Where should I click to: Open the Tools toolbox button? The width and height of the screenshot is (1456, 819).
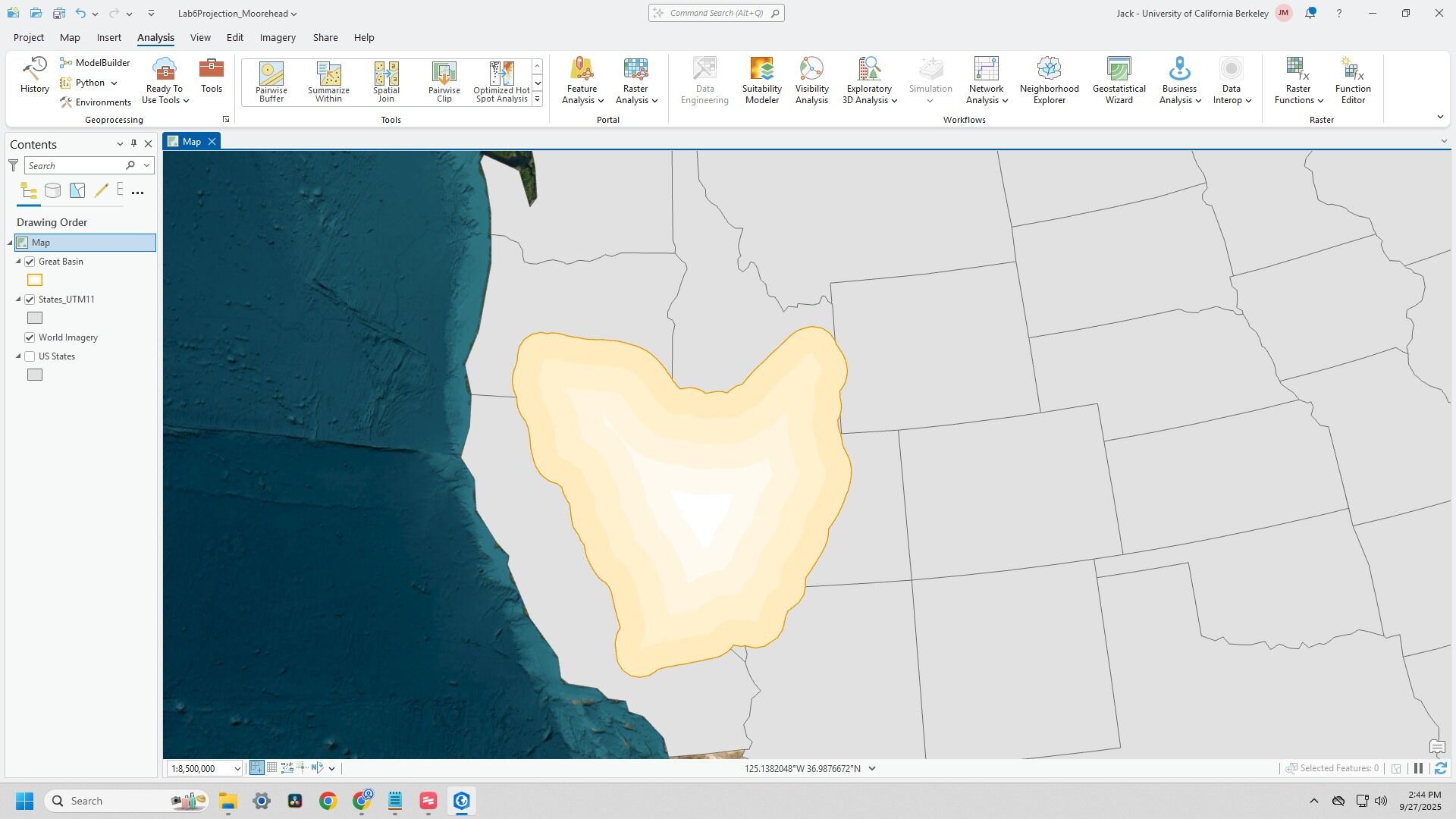211,75
